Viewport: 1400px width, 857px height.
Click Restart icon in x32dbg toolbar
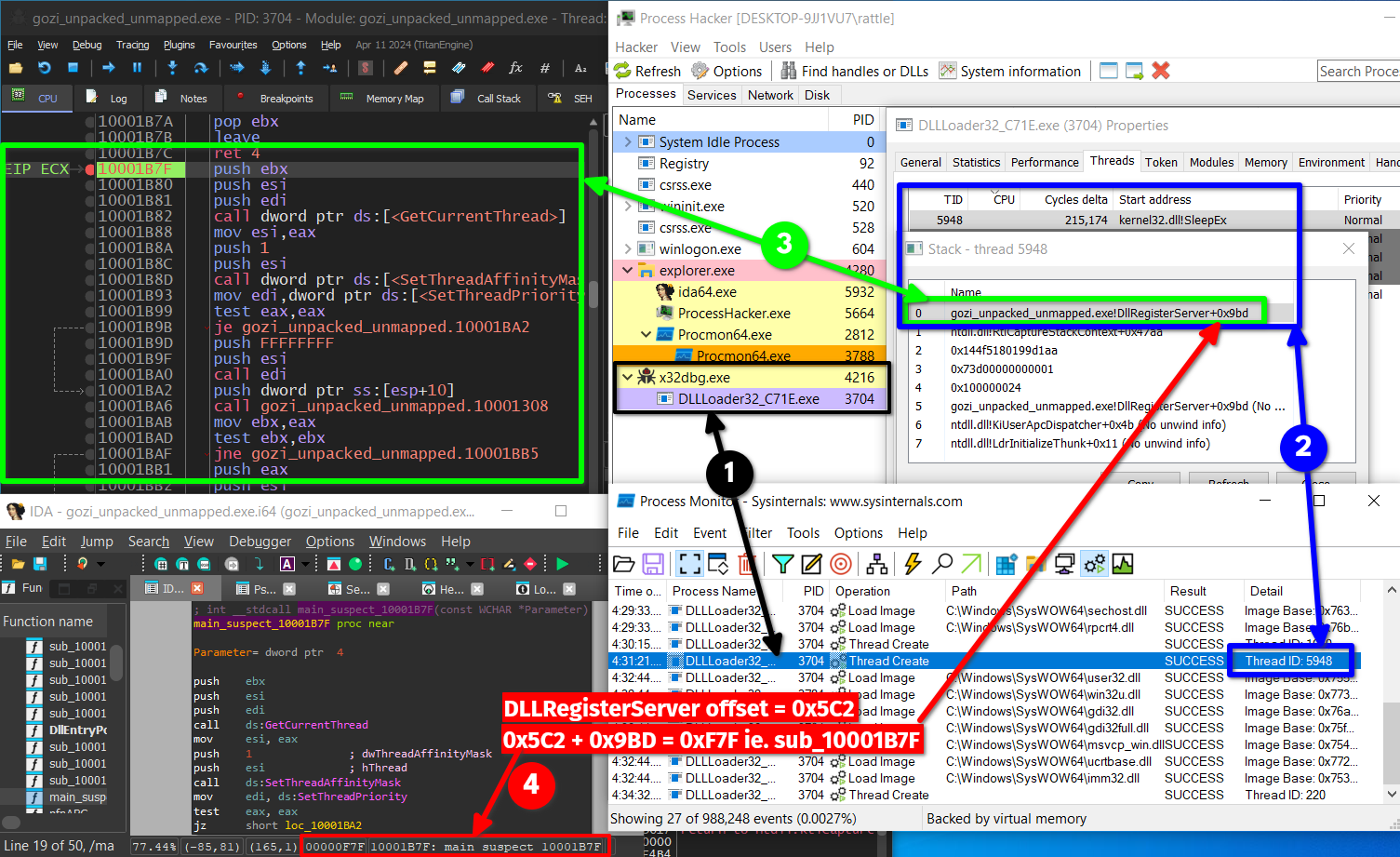pyautogui.click(x=44, y=68)
